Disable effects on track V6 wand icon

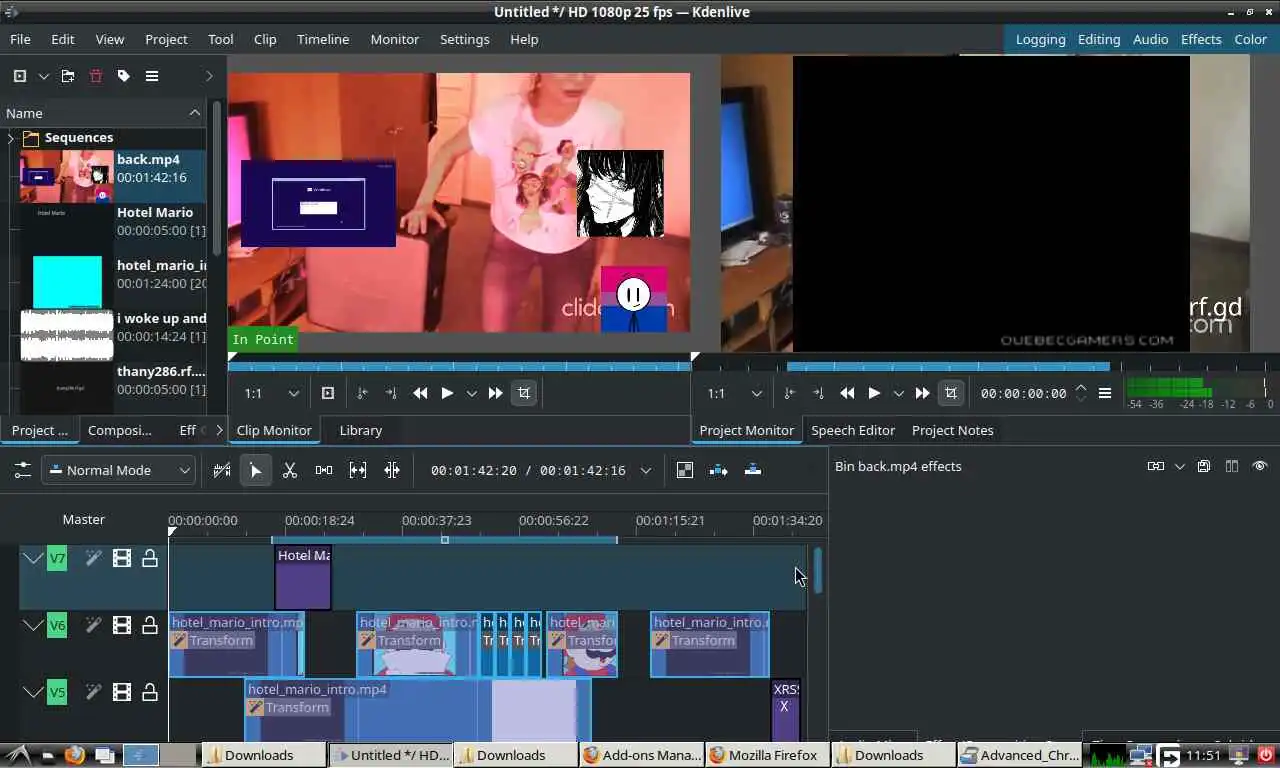coord(93,625)
